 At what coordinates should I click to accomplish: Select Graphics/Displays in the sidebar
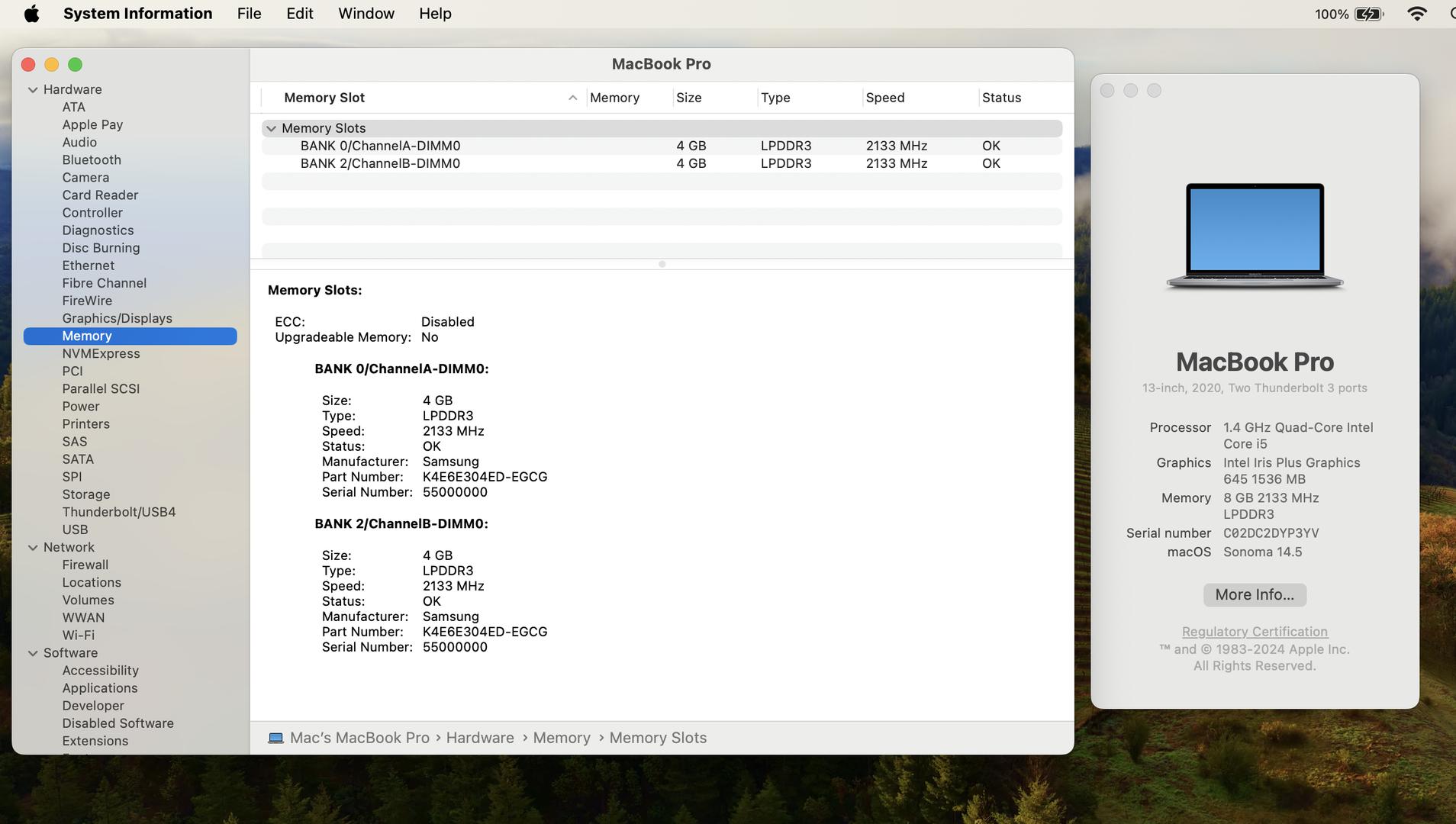point(117,318)
